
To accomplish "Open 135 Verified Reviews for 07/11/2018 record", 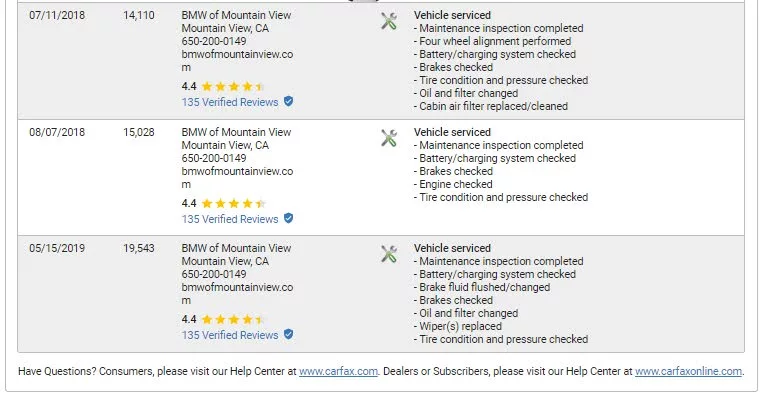I will coord(230,102).
